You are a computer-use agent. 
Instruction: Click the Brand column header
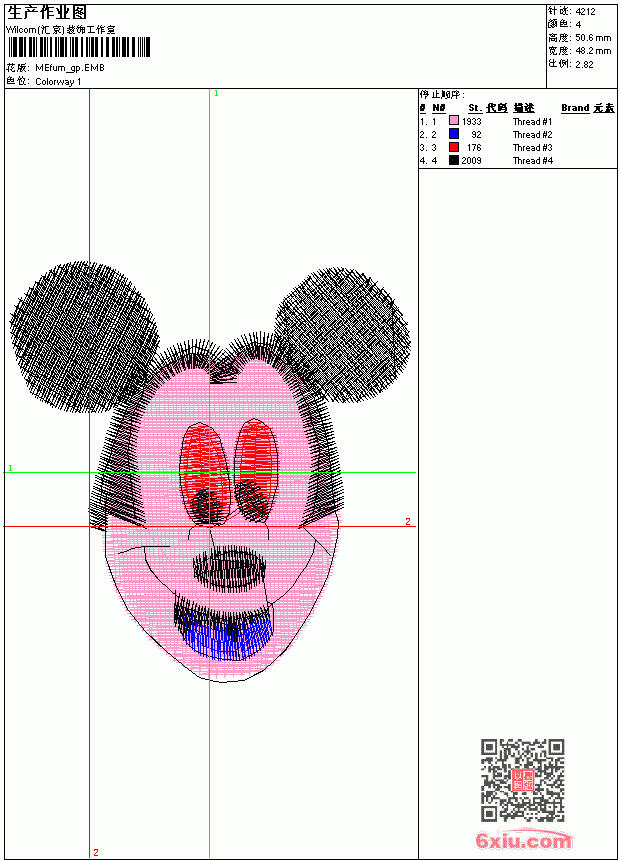[575, 108]
